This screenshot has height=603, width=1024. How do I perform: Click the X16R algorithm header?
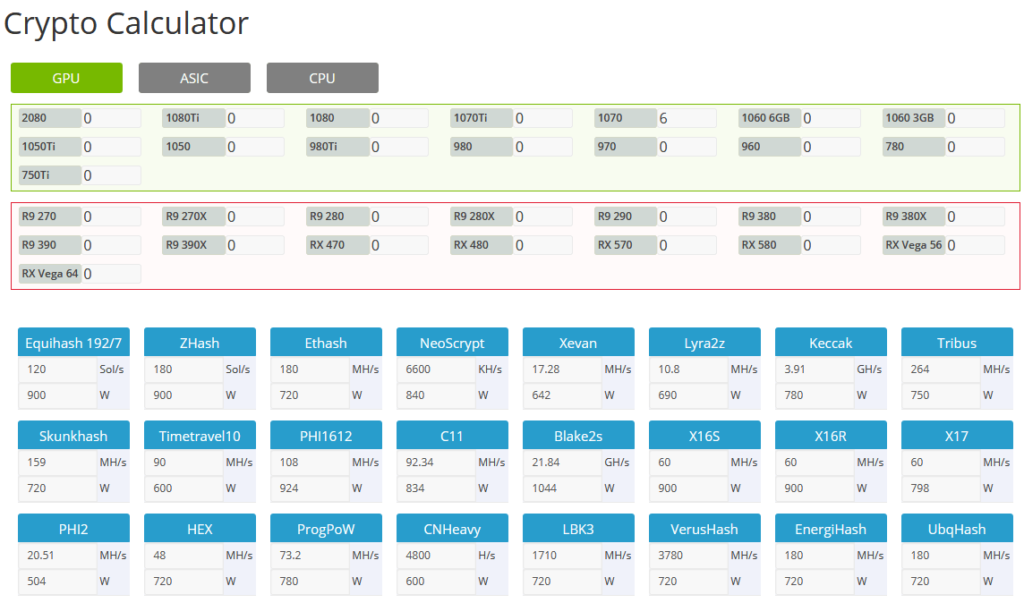click(830, 435)
